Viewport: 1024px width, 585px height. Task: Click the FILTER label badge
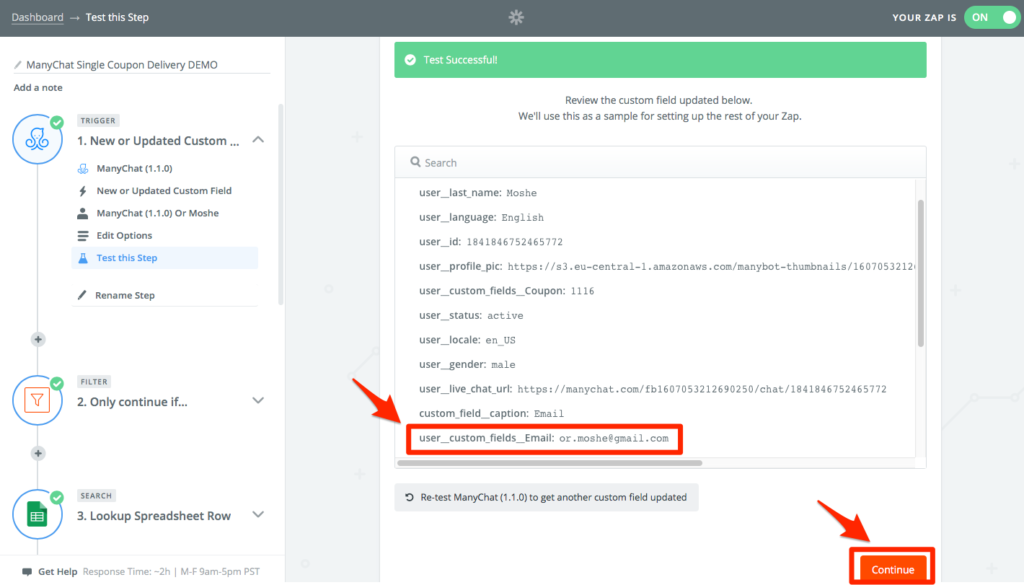[94, 382]
